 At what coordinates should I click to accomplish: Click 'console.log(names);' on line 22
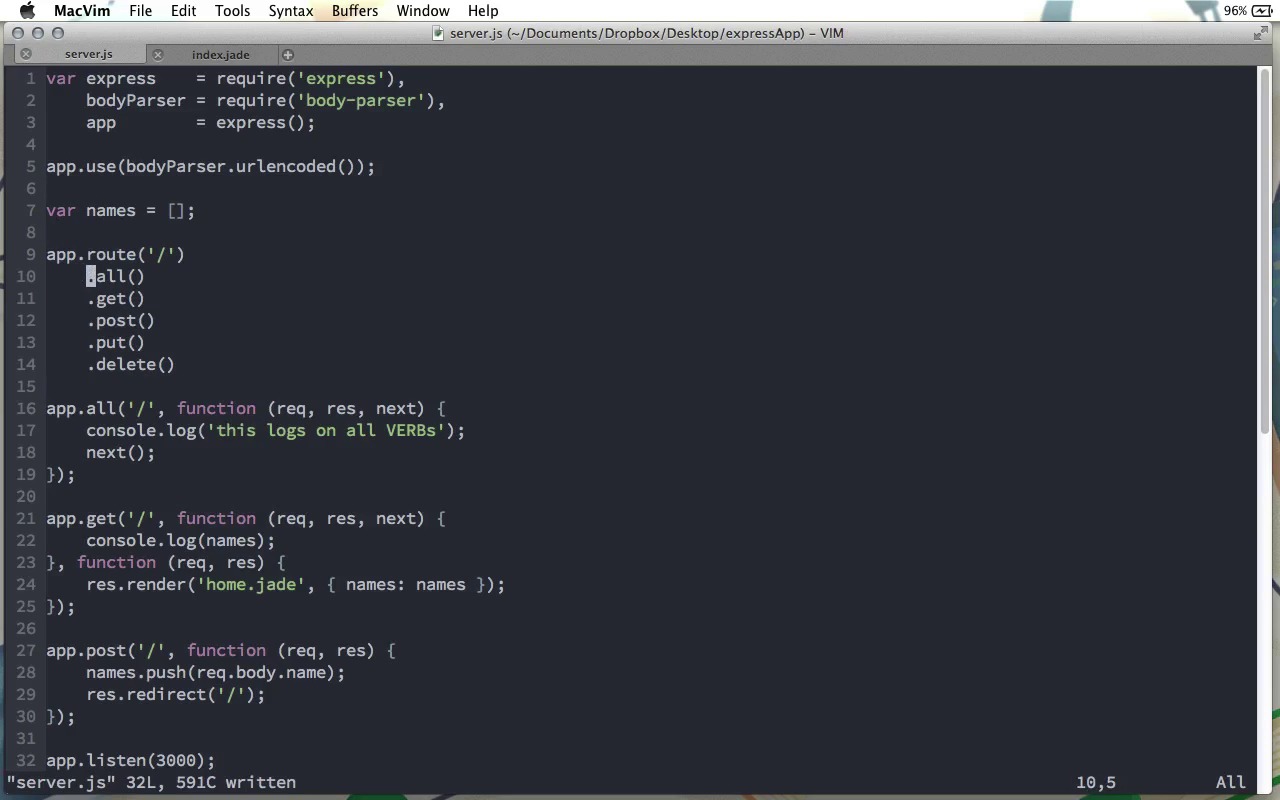click(x=181, y=540)
